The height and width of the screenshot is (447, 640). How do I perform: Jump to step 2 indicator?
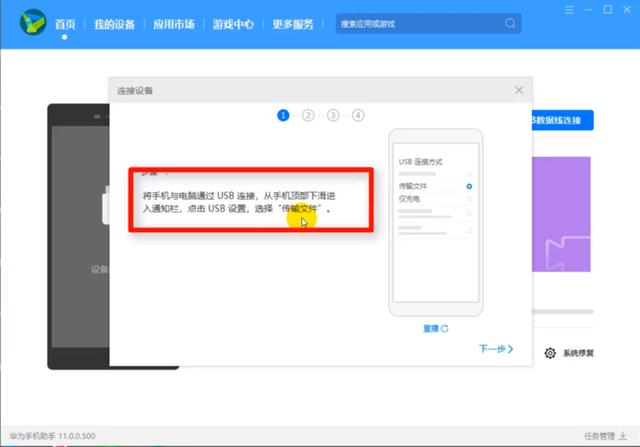click(x=308, y=116)
